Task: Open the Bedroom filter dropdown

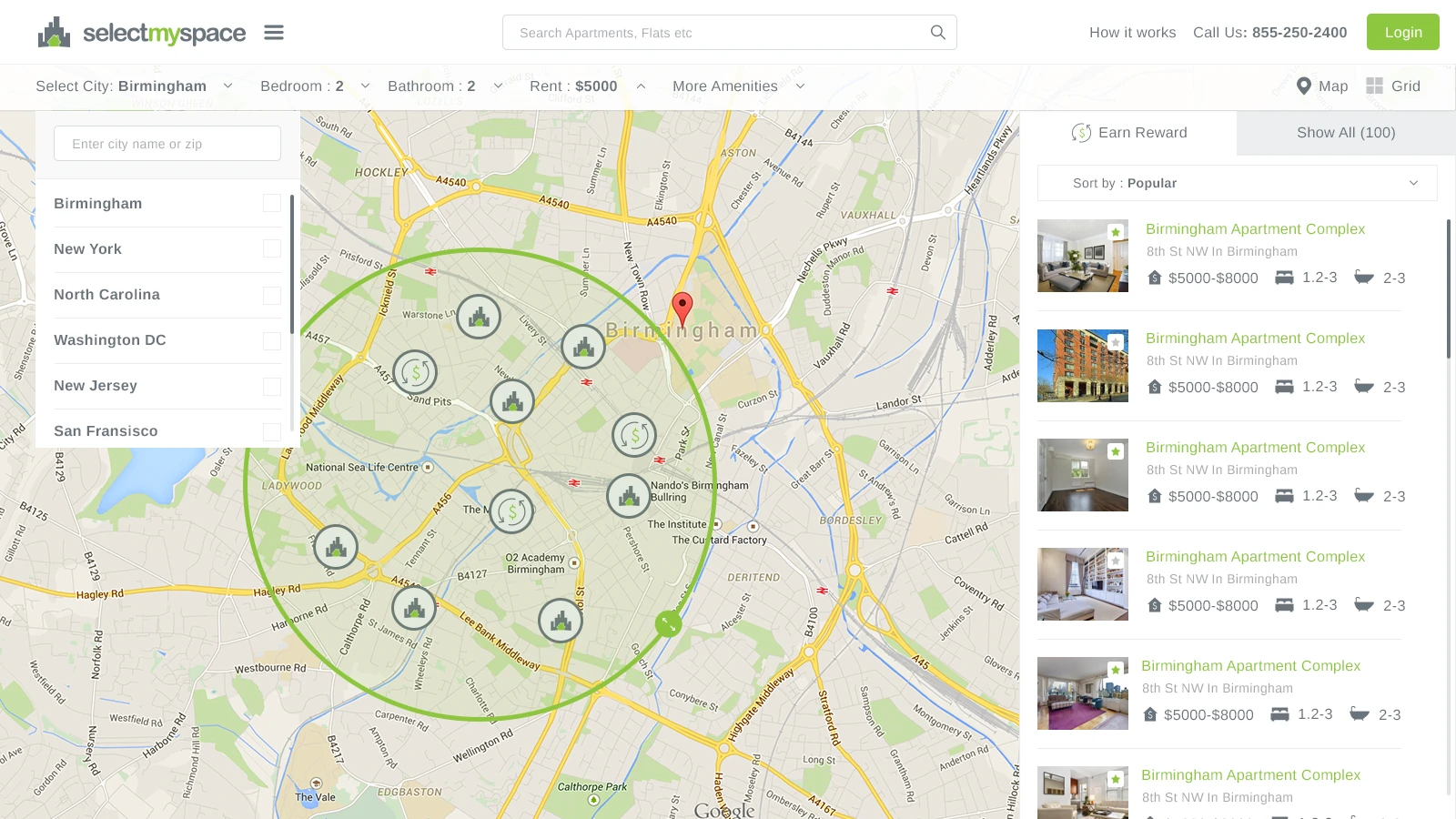Action: [315, 86]
